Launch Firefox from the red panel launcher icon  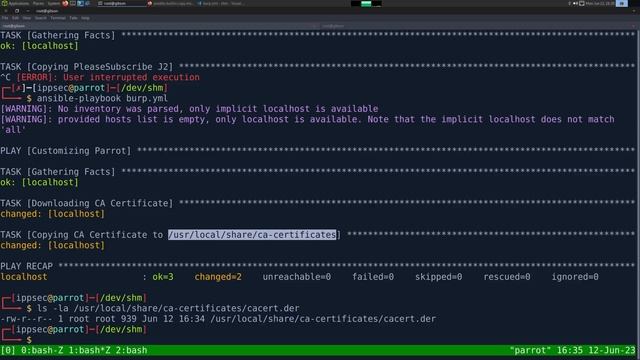(65, 3)
